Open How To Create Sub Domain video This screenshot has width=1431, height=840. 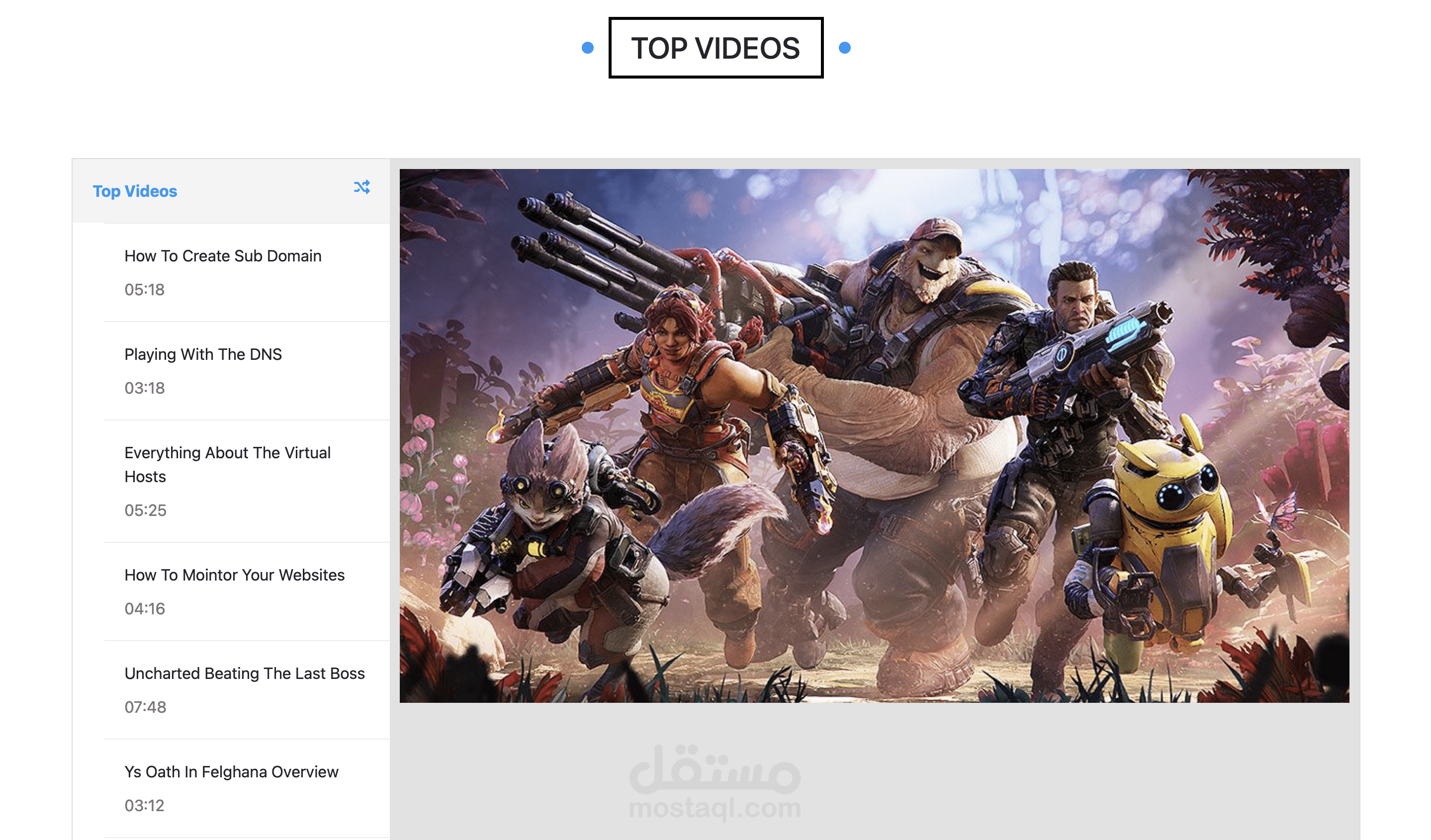tap(223, 256)
